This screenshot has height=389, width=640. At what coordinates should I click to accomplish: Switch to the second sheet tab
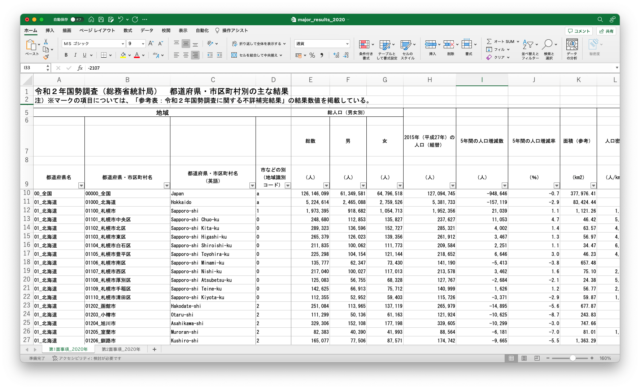[121, 349]
